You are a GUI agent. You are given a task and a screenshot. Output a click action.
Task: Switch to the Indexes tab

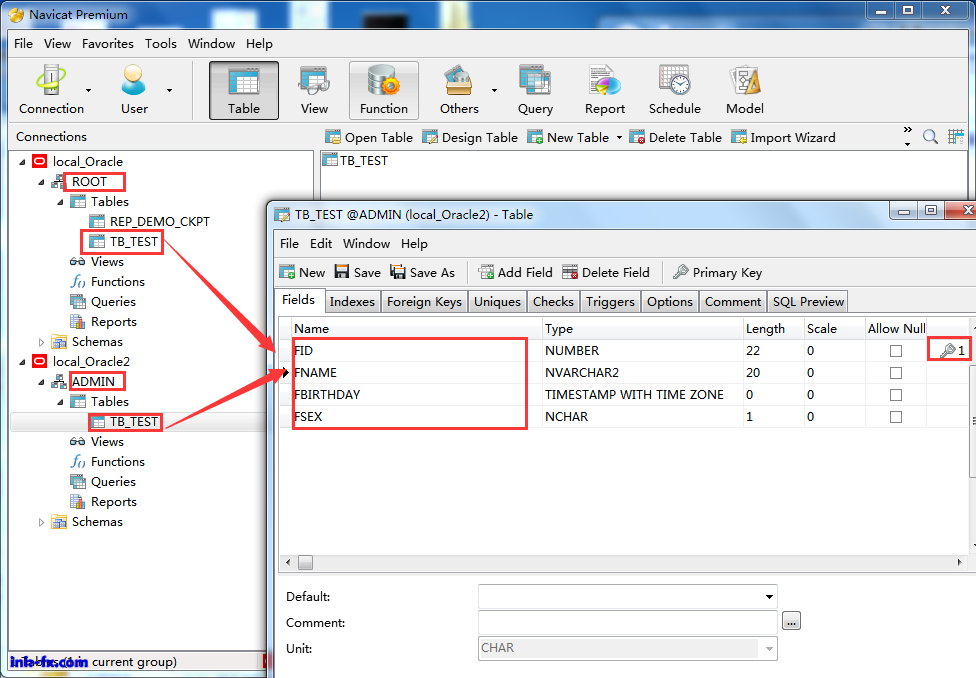click(352, 301)
